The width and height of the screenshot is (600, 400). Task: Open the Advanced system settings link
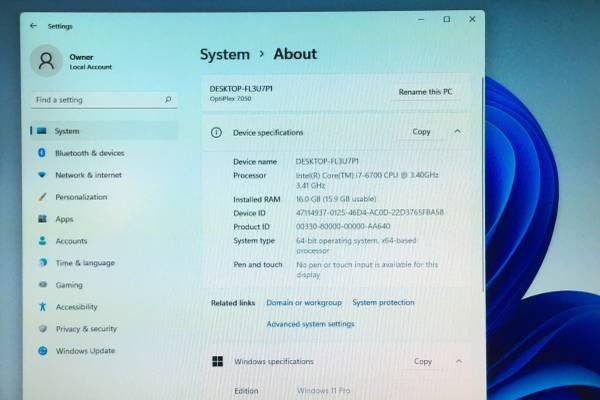(x=310, y=324)
